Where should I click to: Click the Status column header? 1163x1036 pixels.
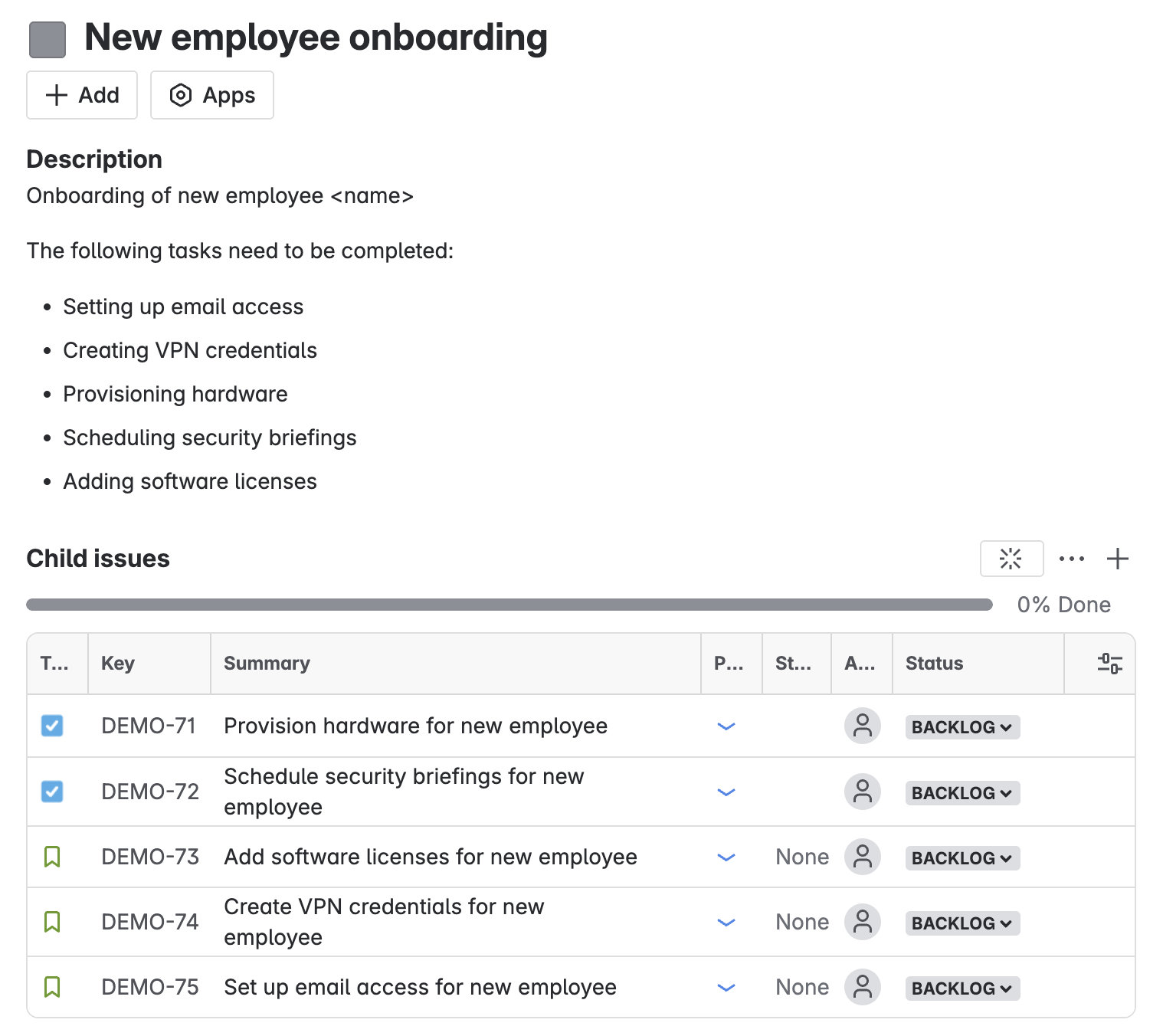[934, 664]
